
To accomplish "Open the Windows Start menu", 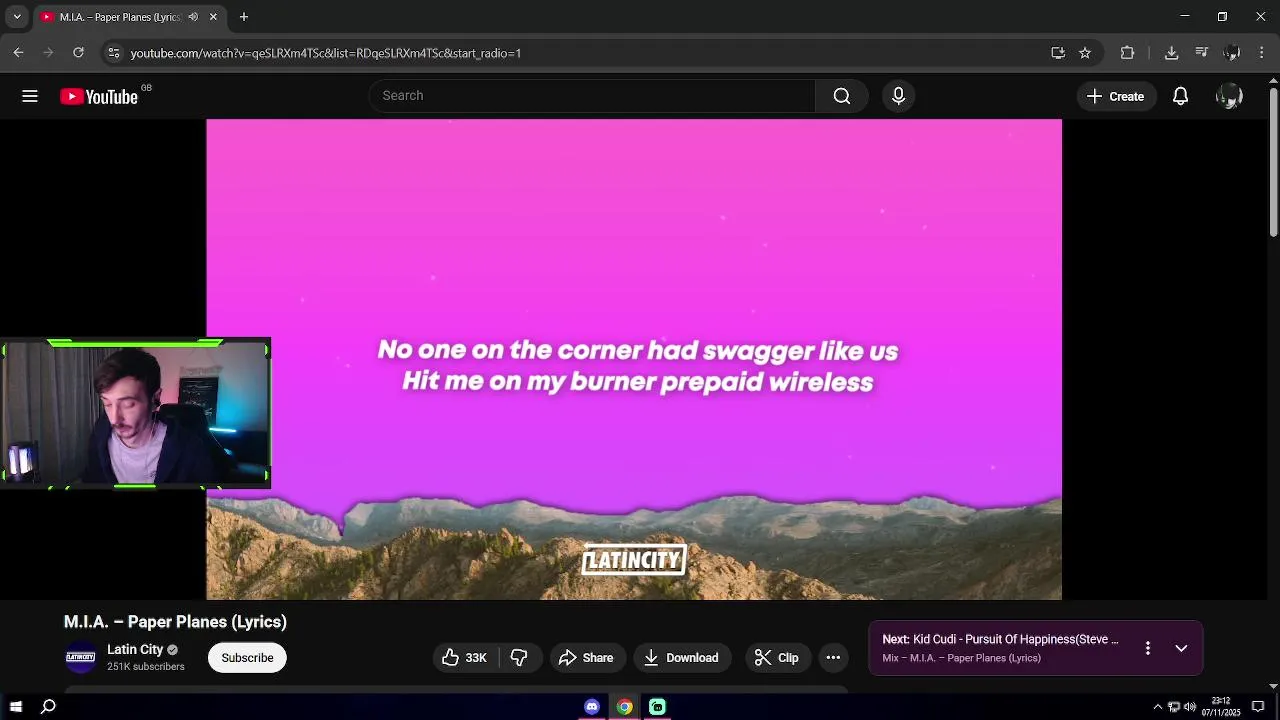I will pos(16,707).
